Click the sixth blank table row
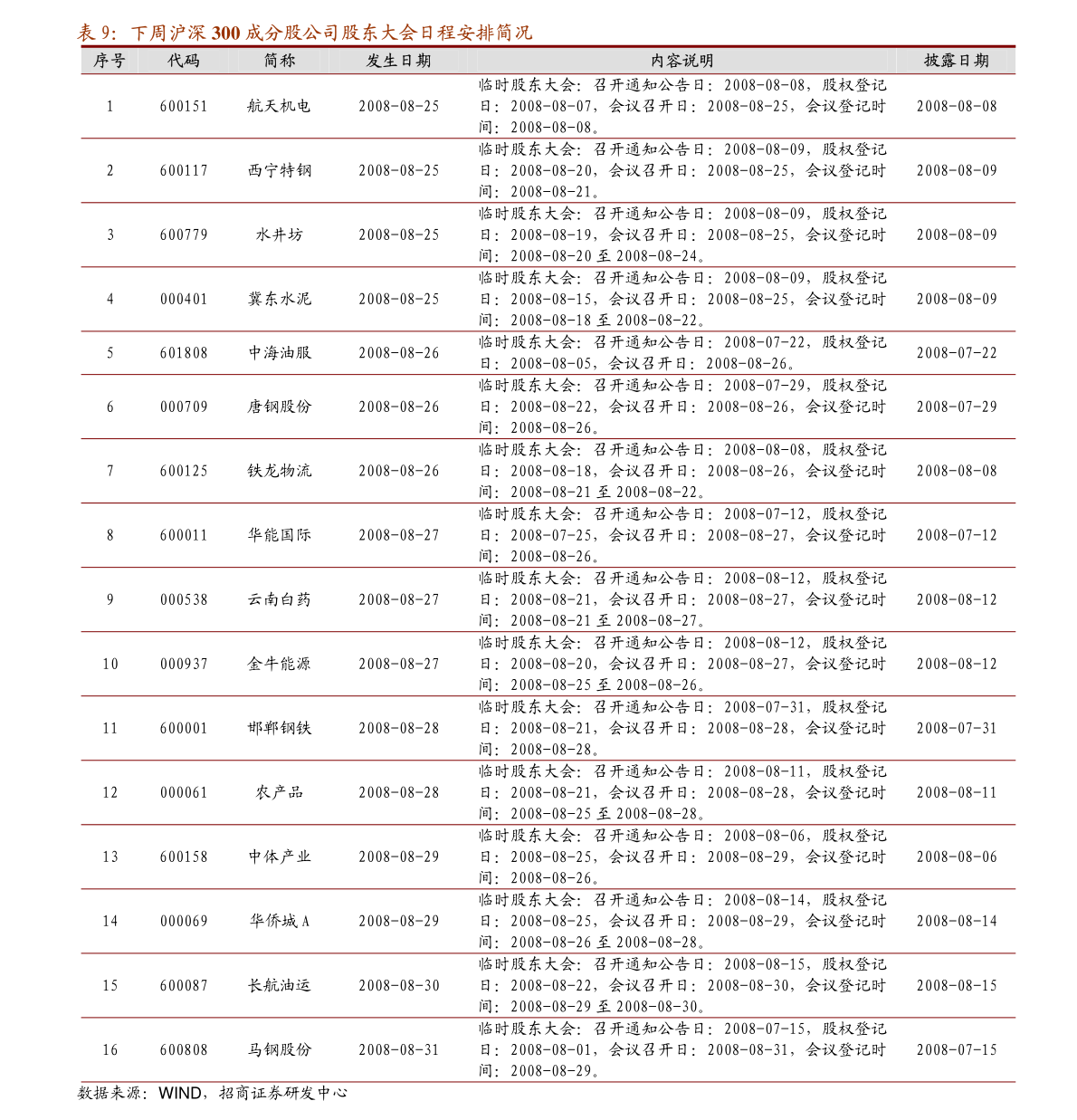This screenshot has width=1077, height=1120. [548, 407]
